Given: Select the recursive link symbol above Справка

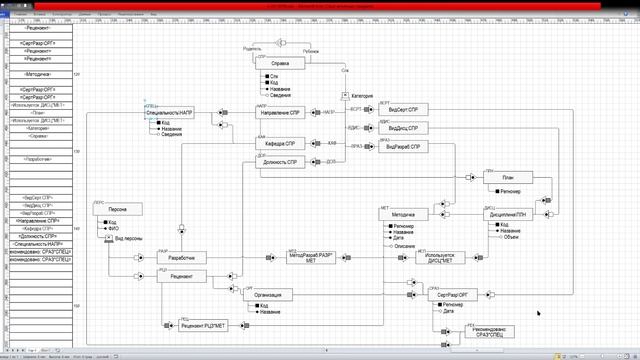Looking at the screenshot, I should pyautogui.click(x=281, y=42).
